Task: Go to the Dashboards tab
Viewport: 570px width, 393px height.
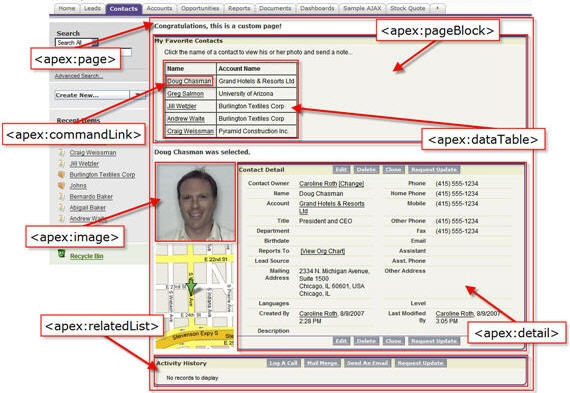Action: [317, 8]
